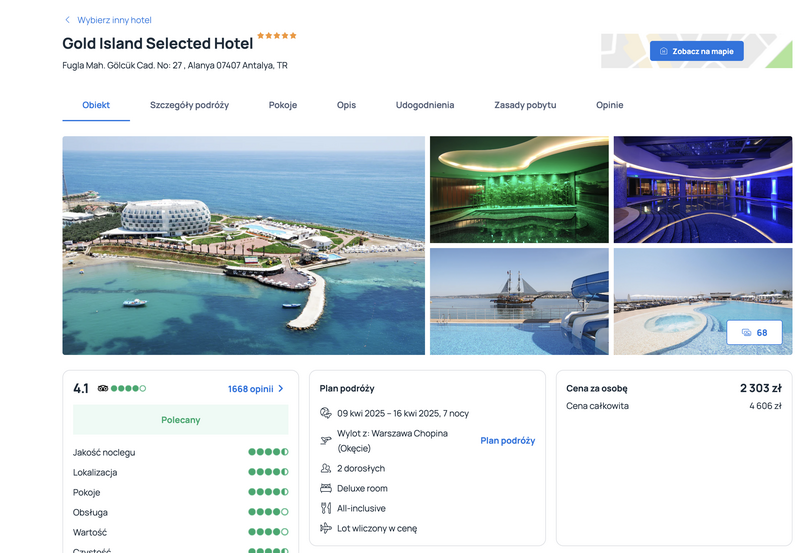
Task: Click the back chevron beside 'Wybierz inny hotel'
Action: click(67, 20)
